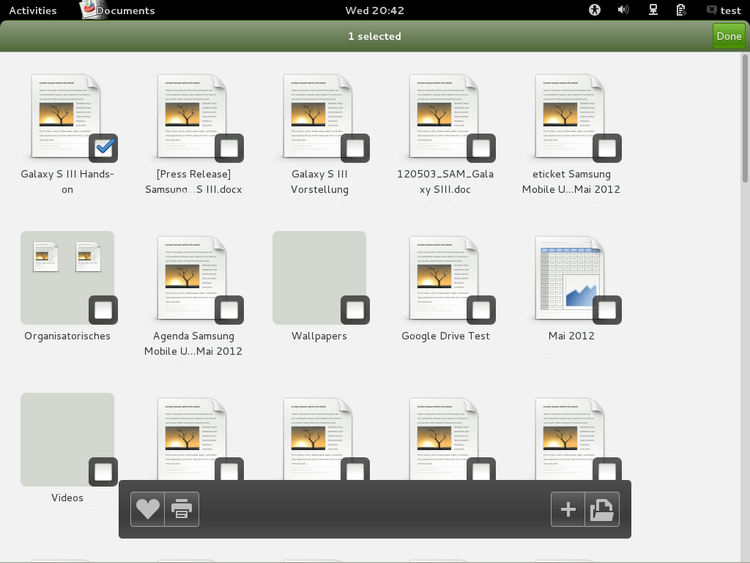Viewport: 750px width, 563px height.
Task: Print the selected document
Action: [x=182, y=509]
